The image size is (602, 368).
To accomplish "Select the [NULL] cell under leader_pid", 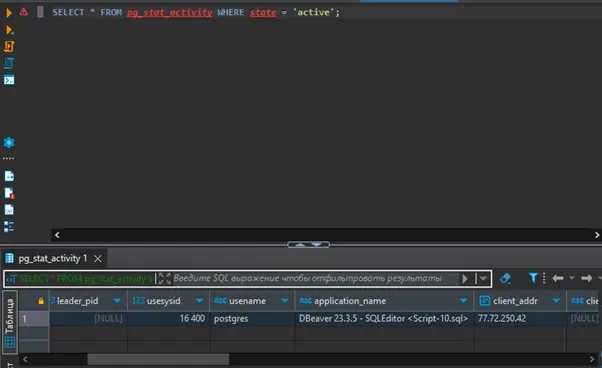I will point(88,318).
